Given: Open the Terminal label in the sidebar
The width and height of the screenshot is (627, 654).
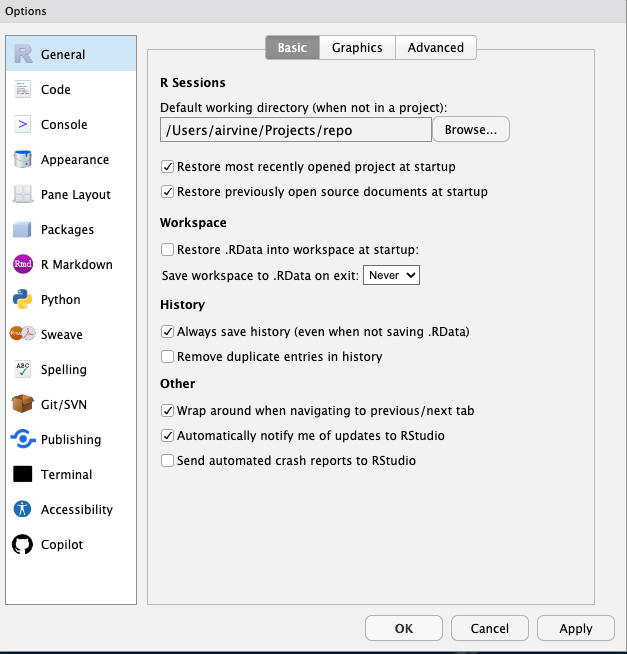Looking at the screenshot, I should point(66,475).
